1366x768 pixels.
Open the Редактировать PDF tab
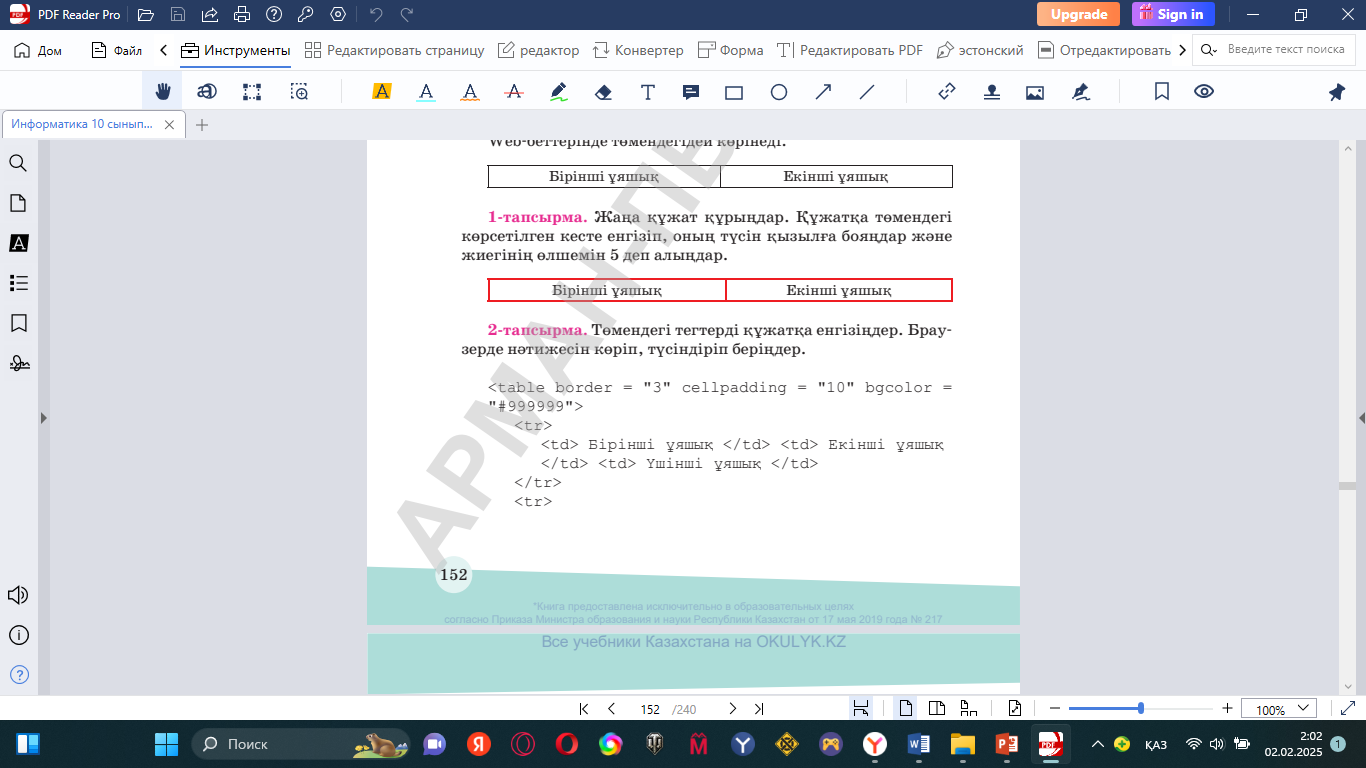[850, 50]
